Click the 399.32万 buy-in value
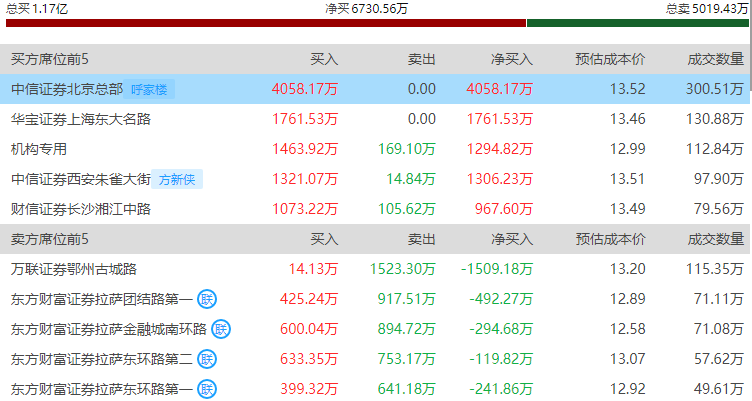 pos(309,389)
